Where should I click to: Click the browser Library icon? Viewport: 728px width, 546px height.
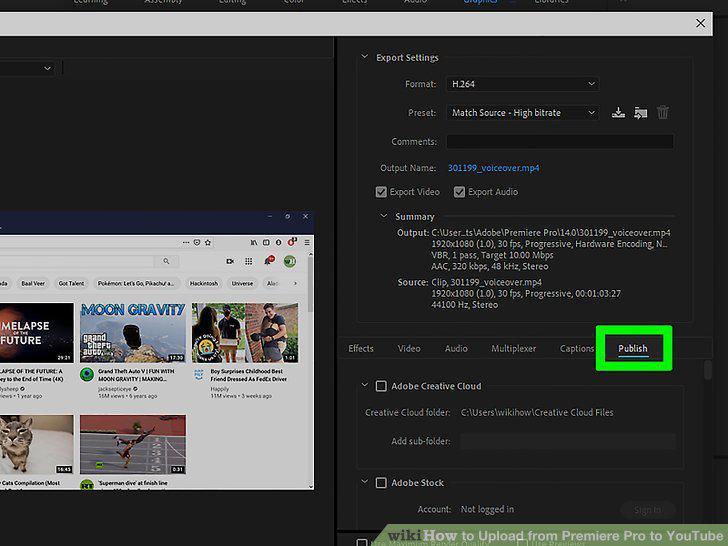tap(254, 242)
